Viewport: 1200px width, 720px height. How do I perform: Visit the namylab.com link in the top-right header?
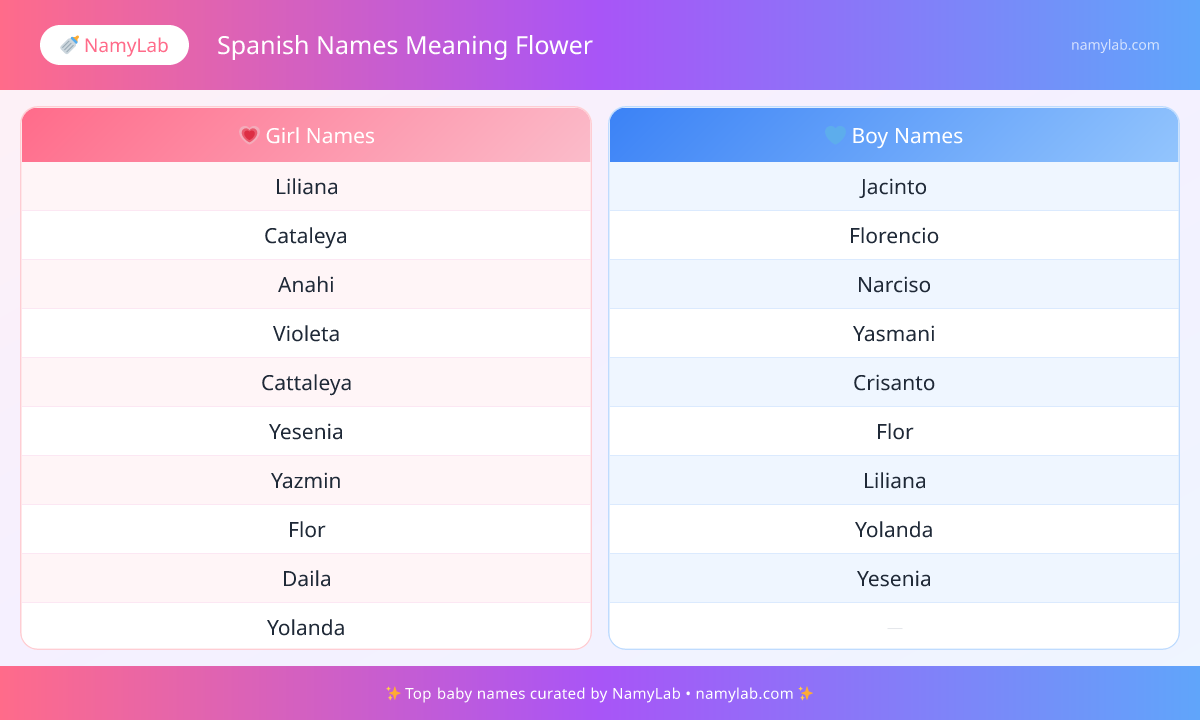1115,45
